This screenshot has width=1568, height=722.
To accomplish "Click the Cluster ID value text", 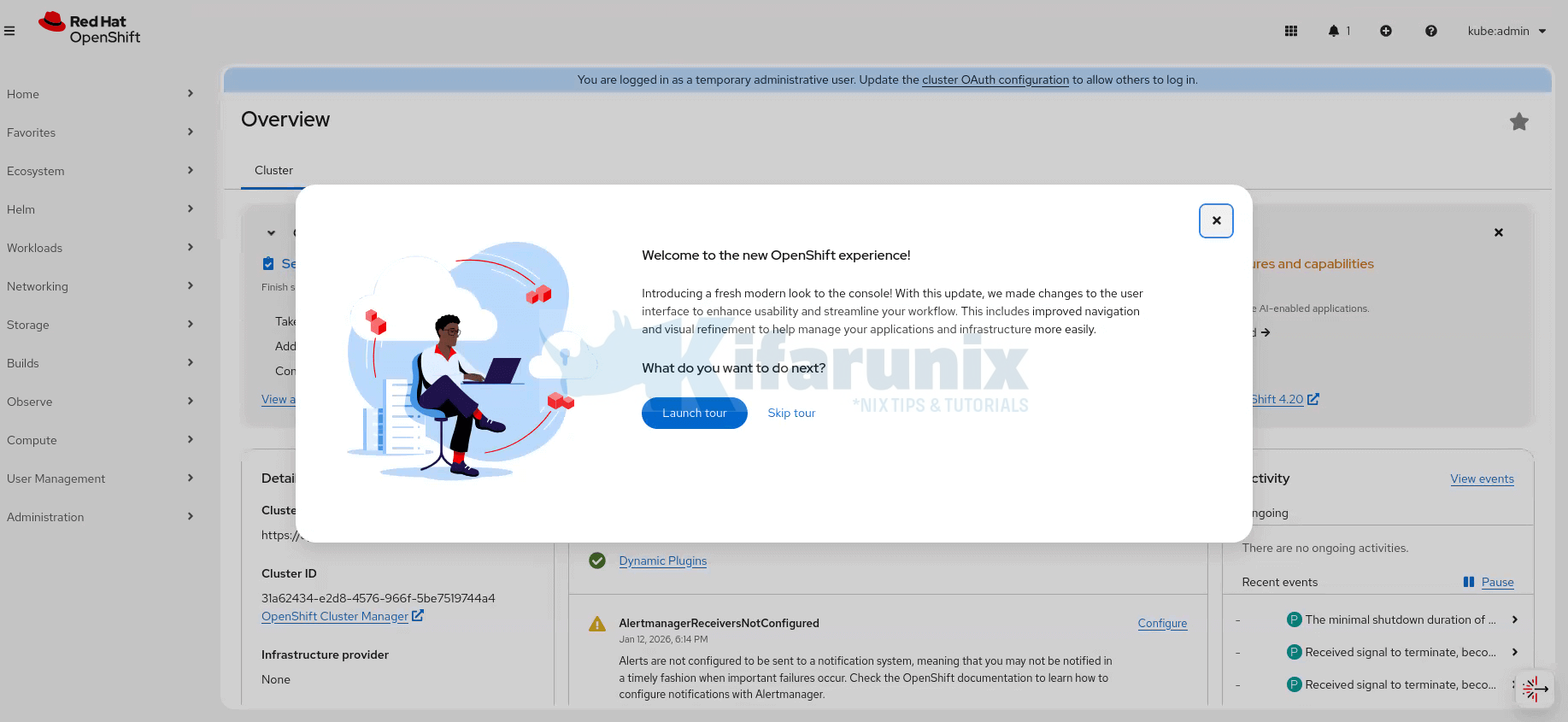I will tap(379, 598).
